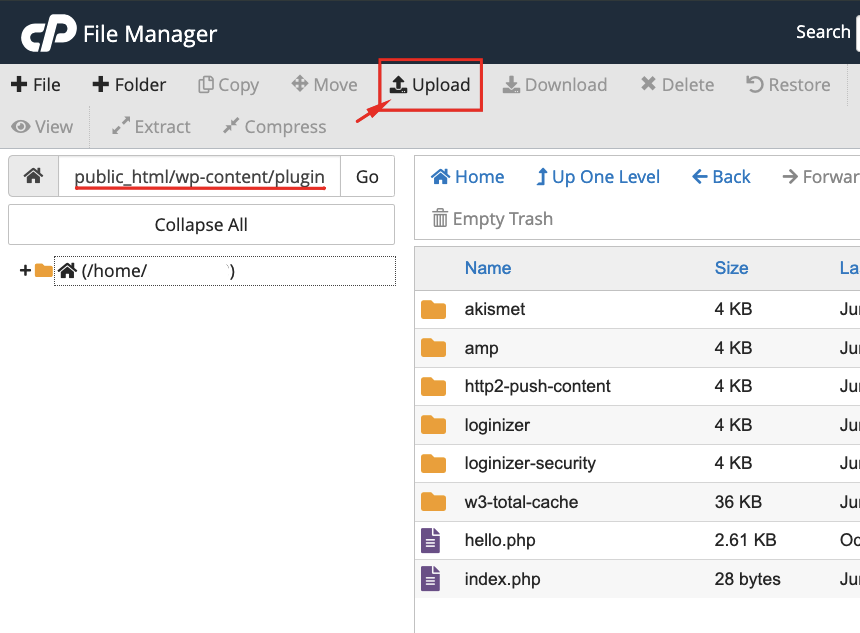Image resolution: width=860 pixels, height=633 pixels.
Task: Select the amp folder icon
Action: pyautogui.click(x=433, y=348)
